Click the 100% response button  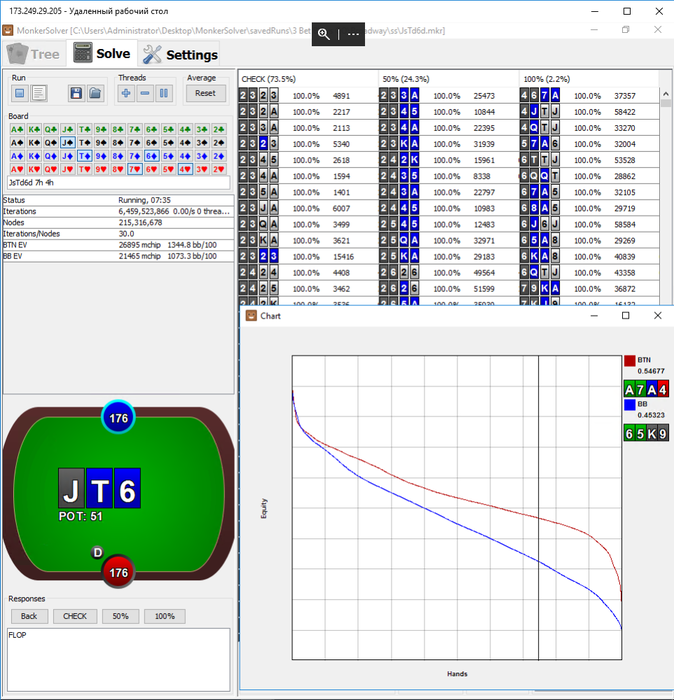click(x=165, y=616)
